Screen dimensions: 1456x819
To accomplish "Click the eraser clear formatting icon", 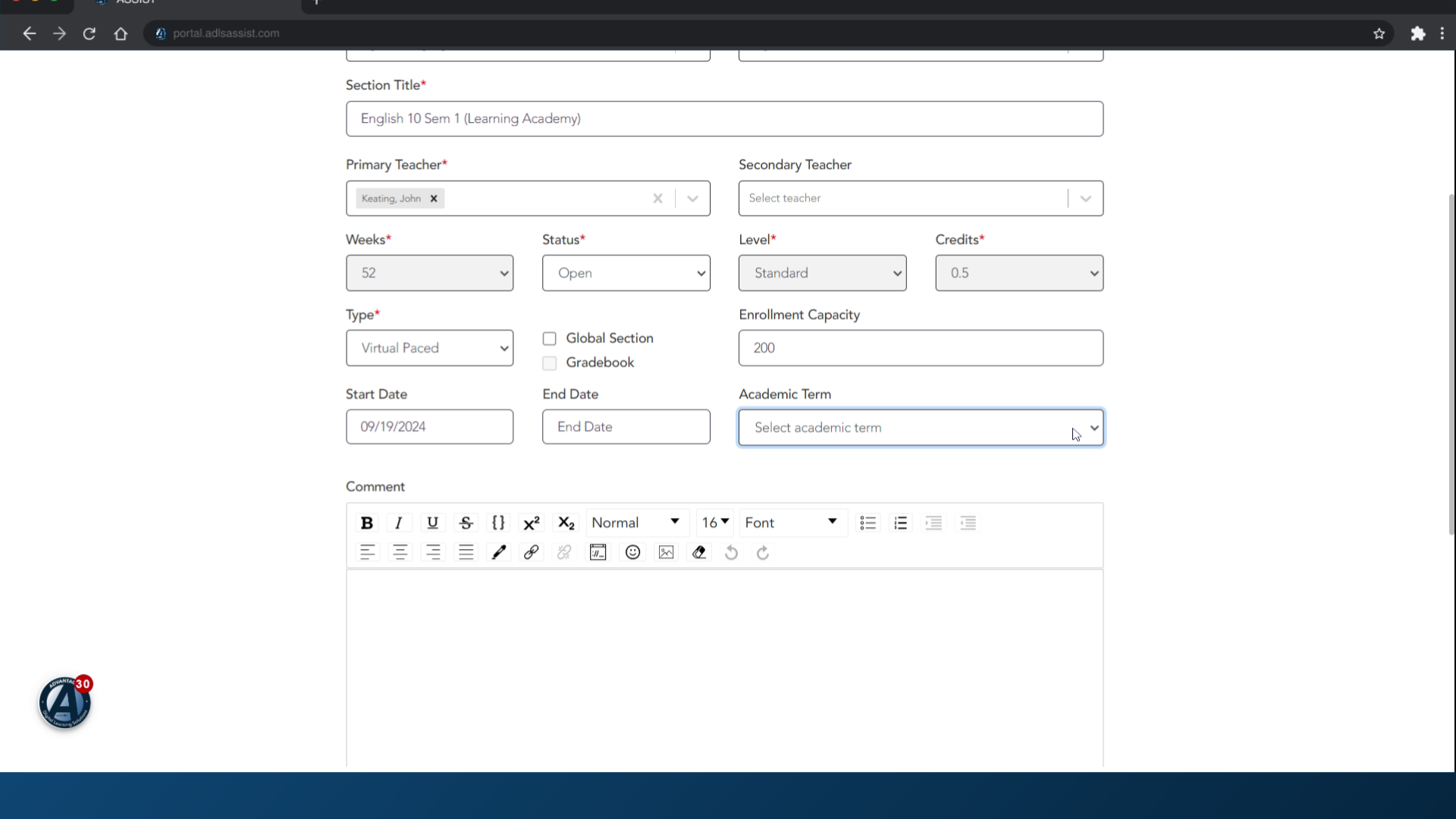I will coord(699,552).
